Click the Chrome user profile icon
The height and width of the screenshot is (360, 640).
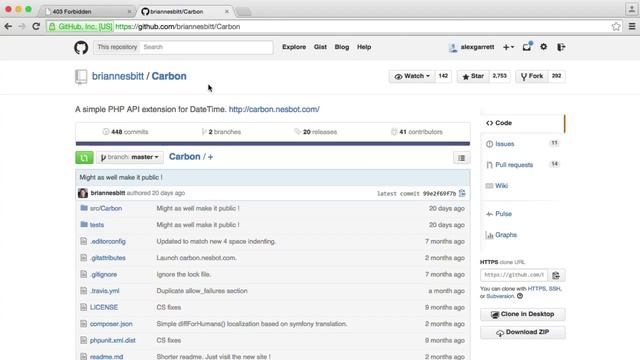tap(631, 9)
